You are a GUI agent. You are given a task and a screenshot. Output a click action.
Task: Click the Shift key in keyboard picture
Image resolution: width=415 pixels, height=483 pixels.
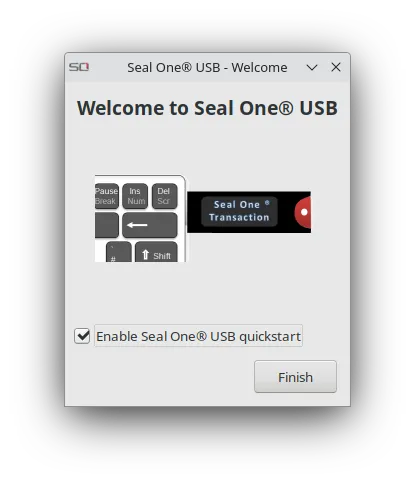click(x=156, y=252)
